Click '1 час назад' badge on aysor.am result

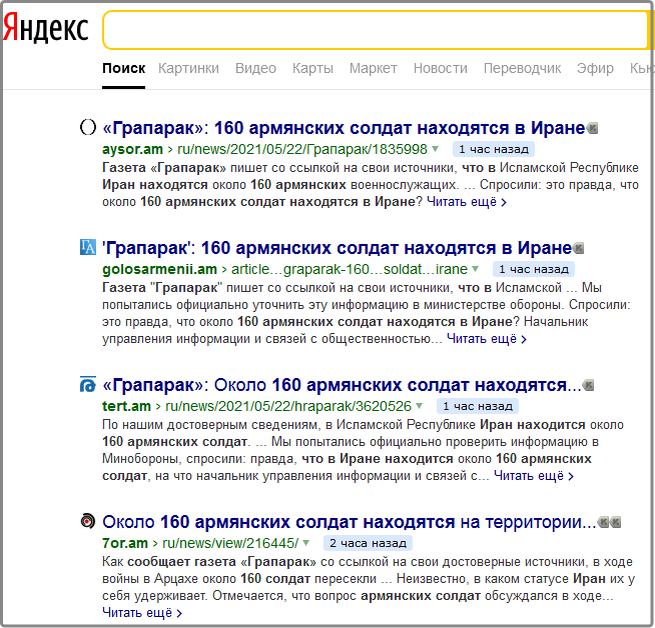click(494, 149)
